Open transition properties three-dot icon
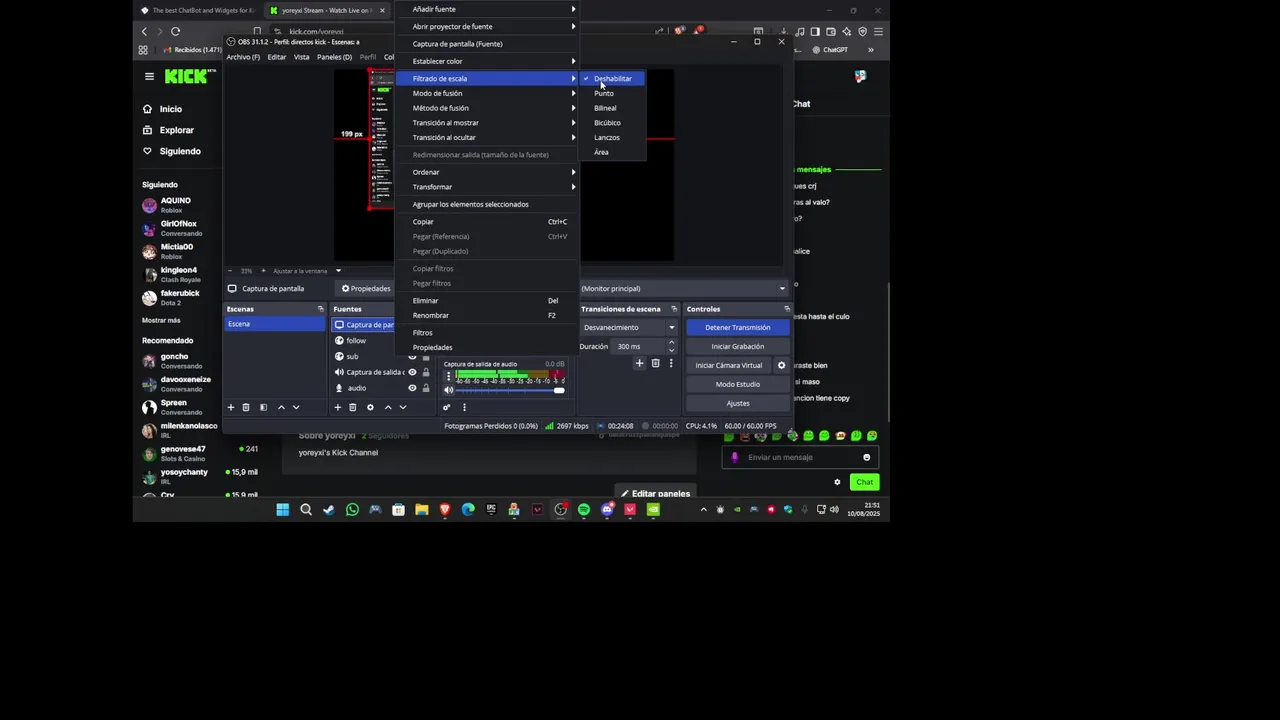The image size is (1280, 720). click(x=671, y=363)
